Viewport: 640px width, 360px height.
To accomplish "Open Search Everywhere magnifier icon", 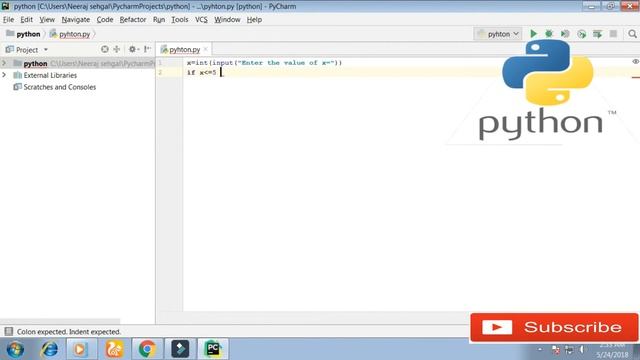I will click(632, 34).
